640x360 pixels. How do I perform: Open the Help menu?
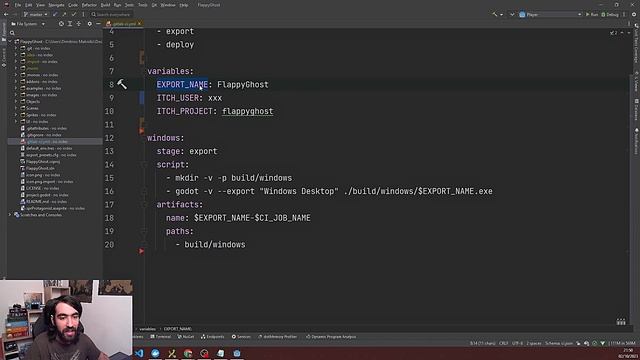click(184, 5)
